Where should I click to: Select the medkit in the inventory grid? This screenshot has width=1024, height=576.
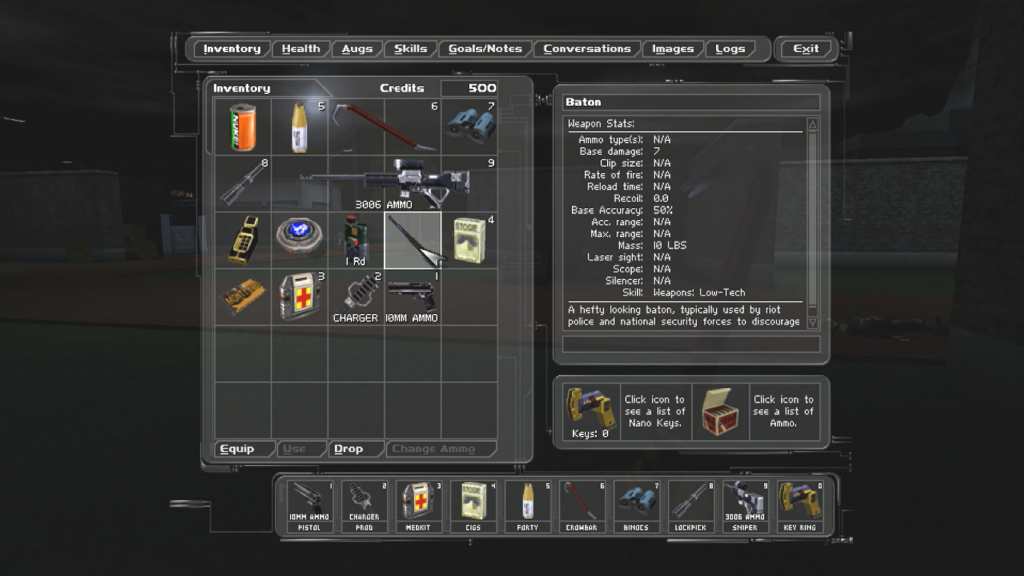299,296
